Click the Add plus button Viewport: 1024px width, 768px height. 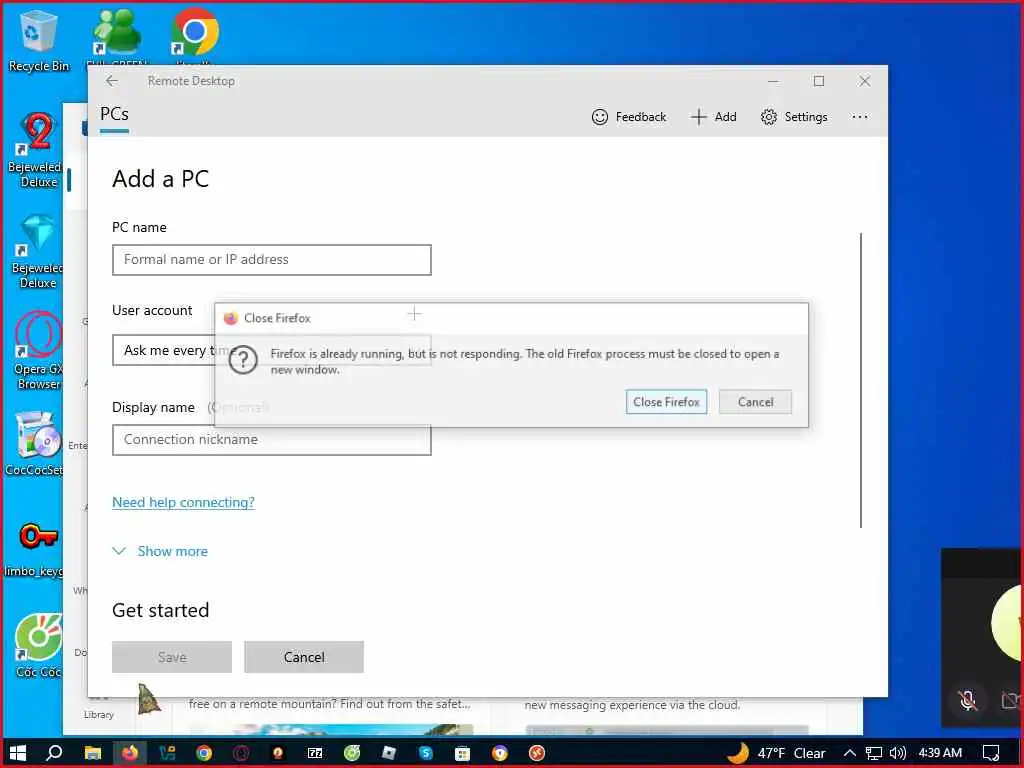[714, 117]
